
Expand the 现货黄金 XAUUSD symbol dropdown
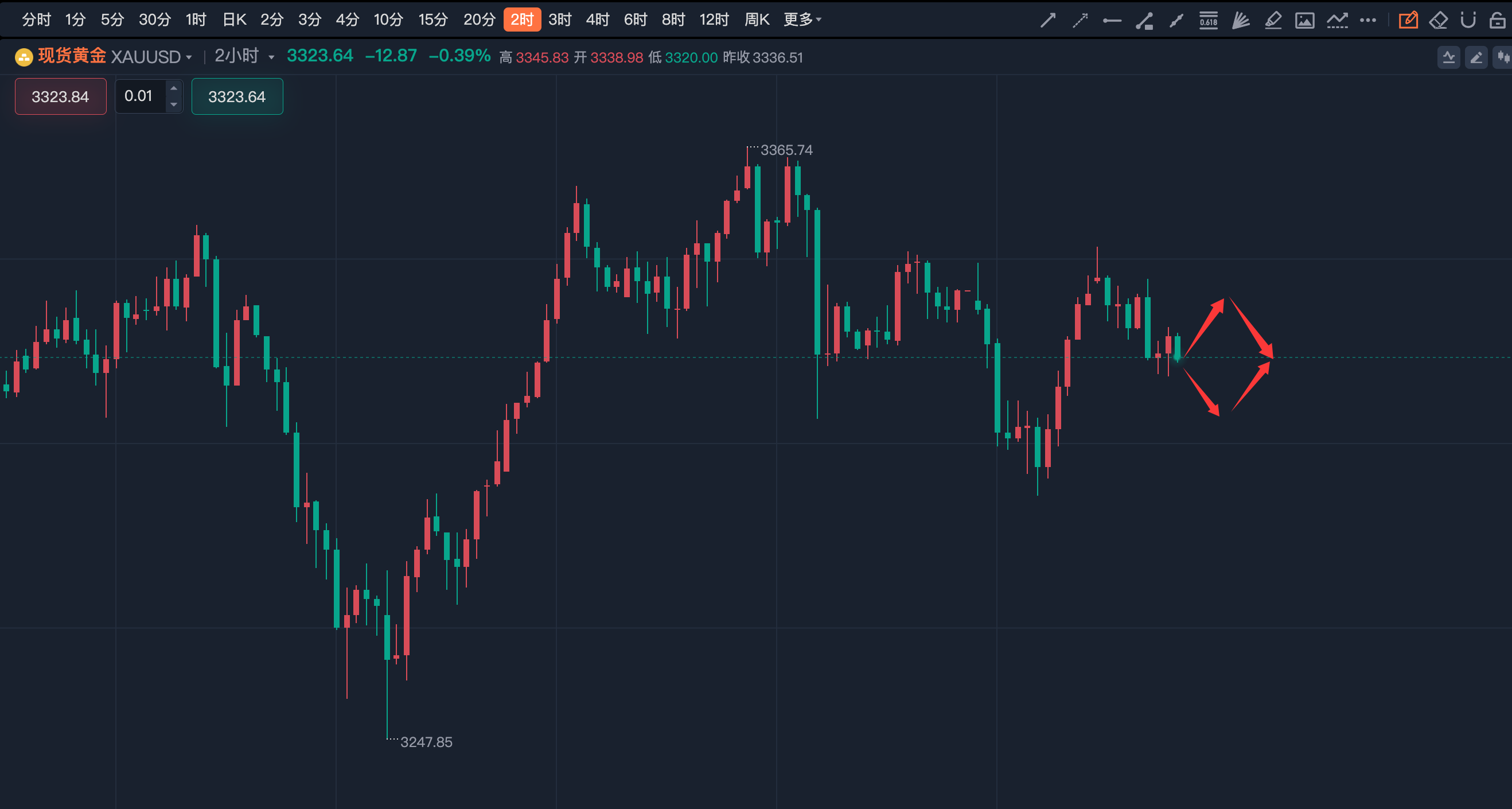[189, 57]
